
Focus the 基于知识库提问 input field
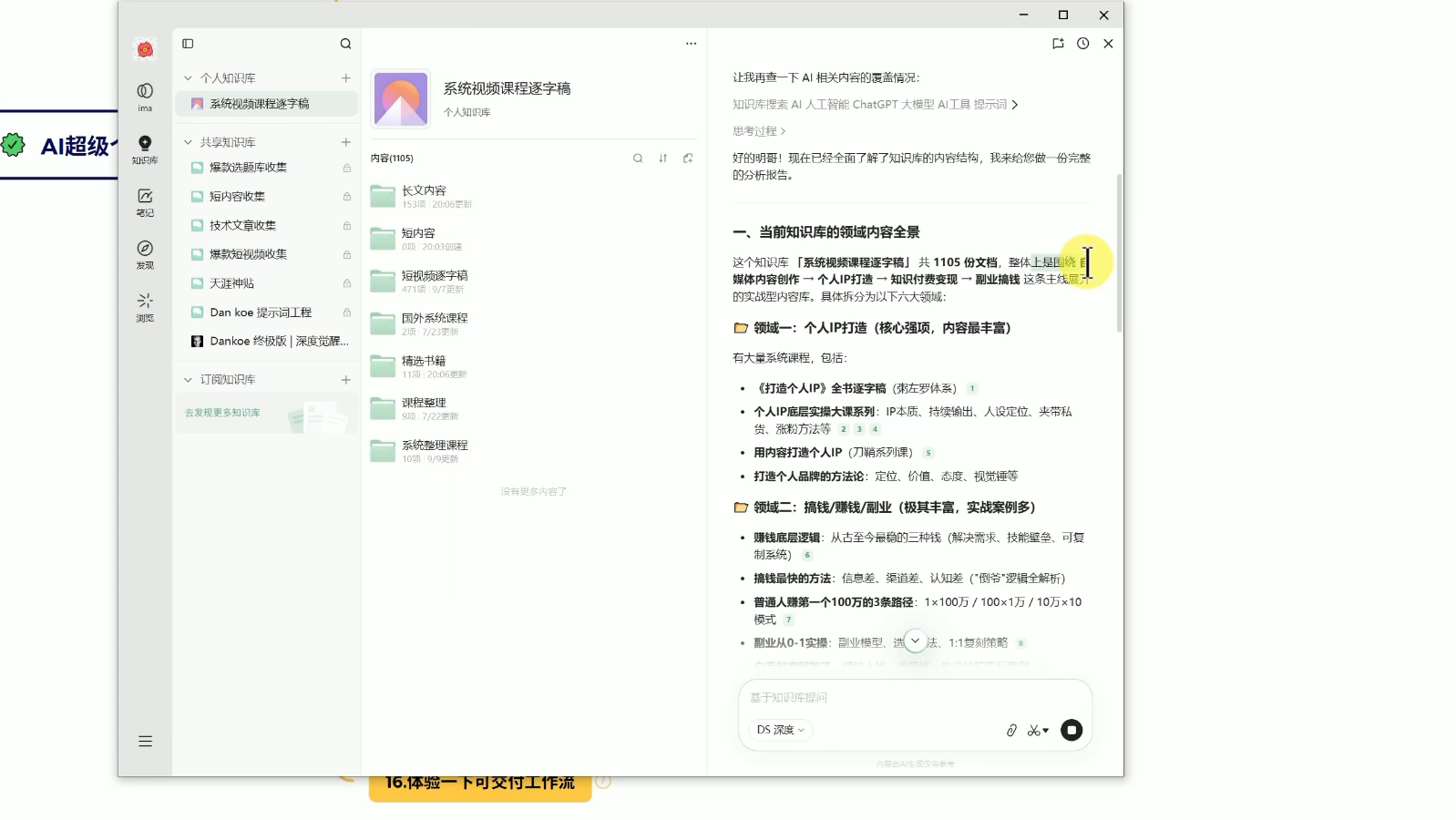(x=915, y=698)
